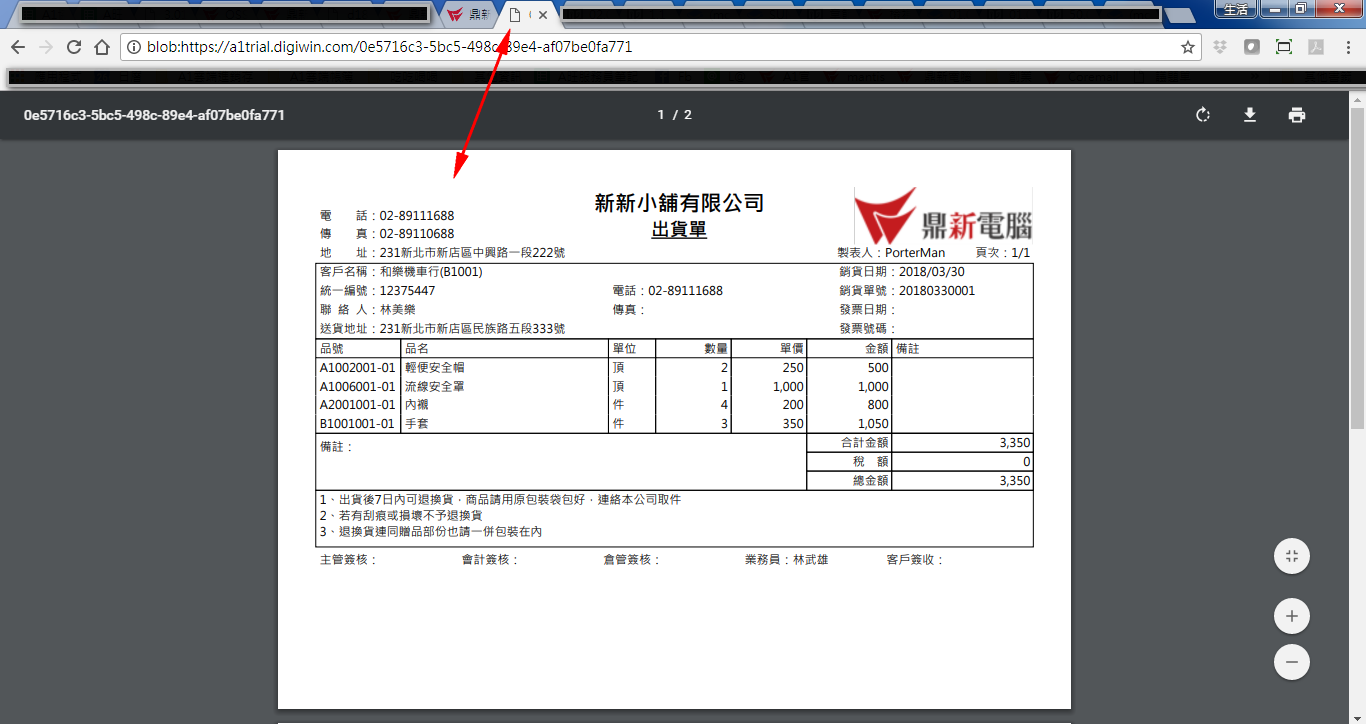This screenshot has height=724, width=1366.
Task: Reload the current page
Action: 74,47
